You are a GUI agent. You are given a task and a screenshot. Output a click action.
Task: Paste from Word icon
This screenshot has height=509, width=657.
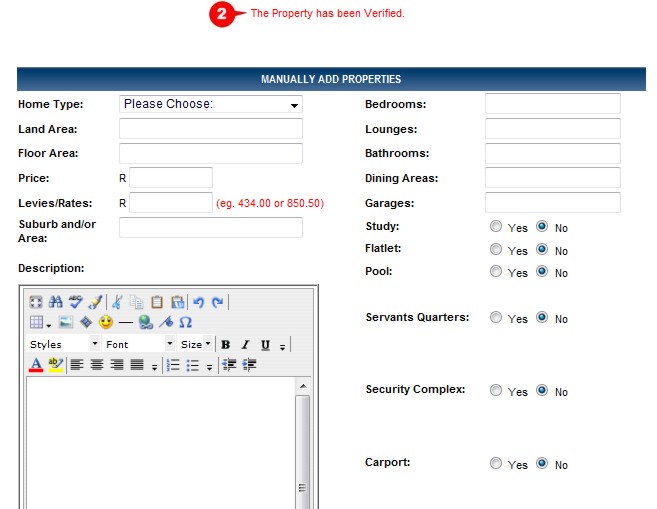[177, 302]
